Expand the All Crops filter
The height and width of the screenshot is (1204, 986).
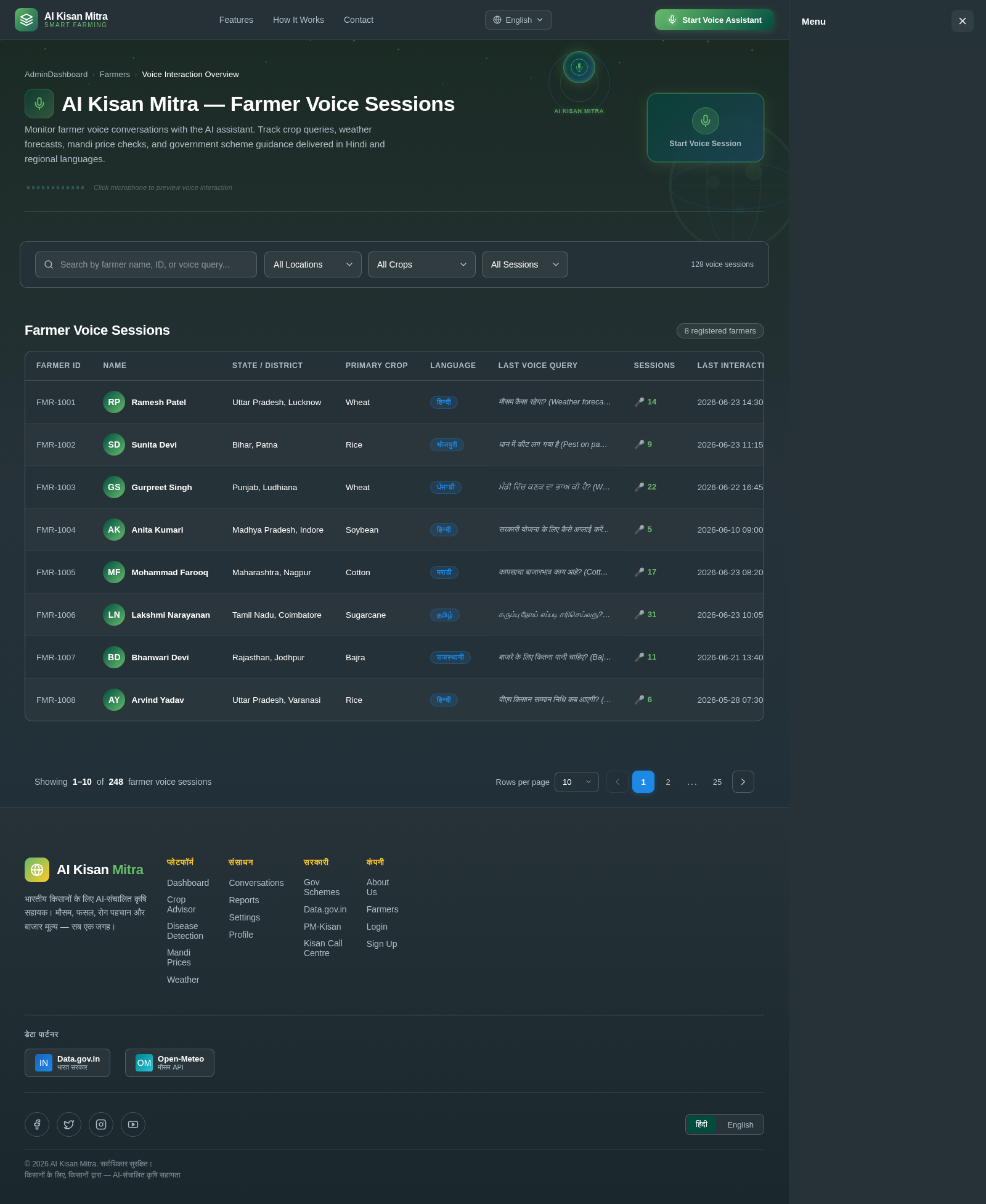[x=422, y=264]
